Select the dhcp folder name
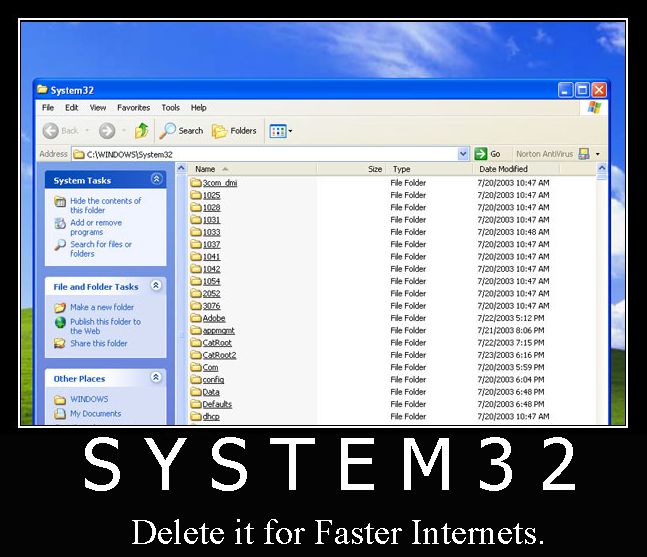The width and height of the screenshot is (647, 557). [x=211, y=417]
